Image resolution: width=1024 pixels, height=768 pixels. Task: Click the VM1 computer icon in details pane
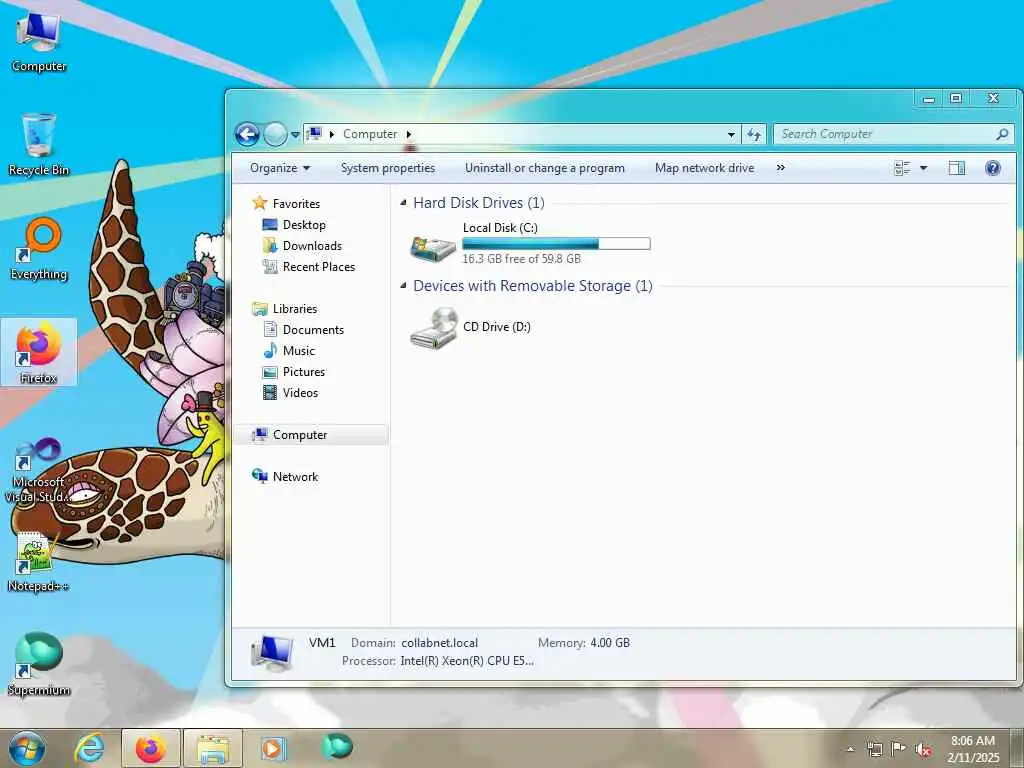click(272, 652)
